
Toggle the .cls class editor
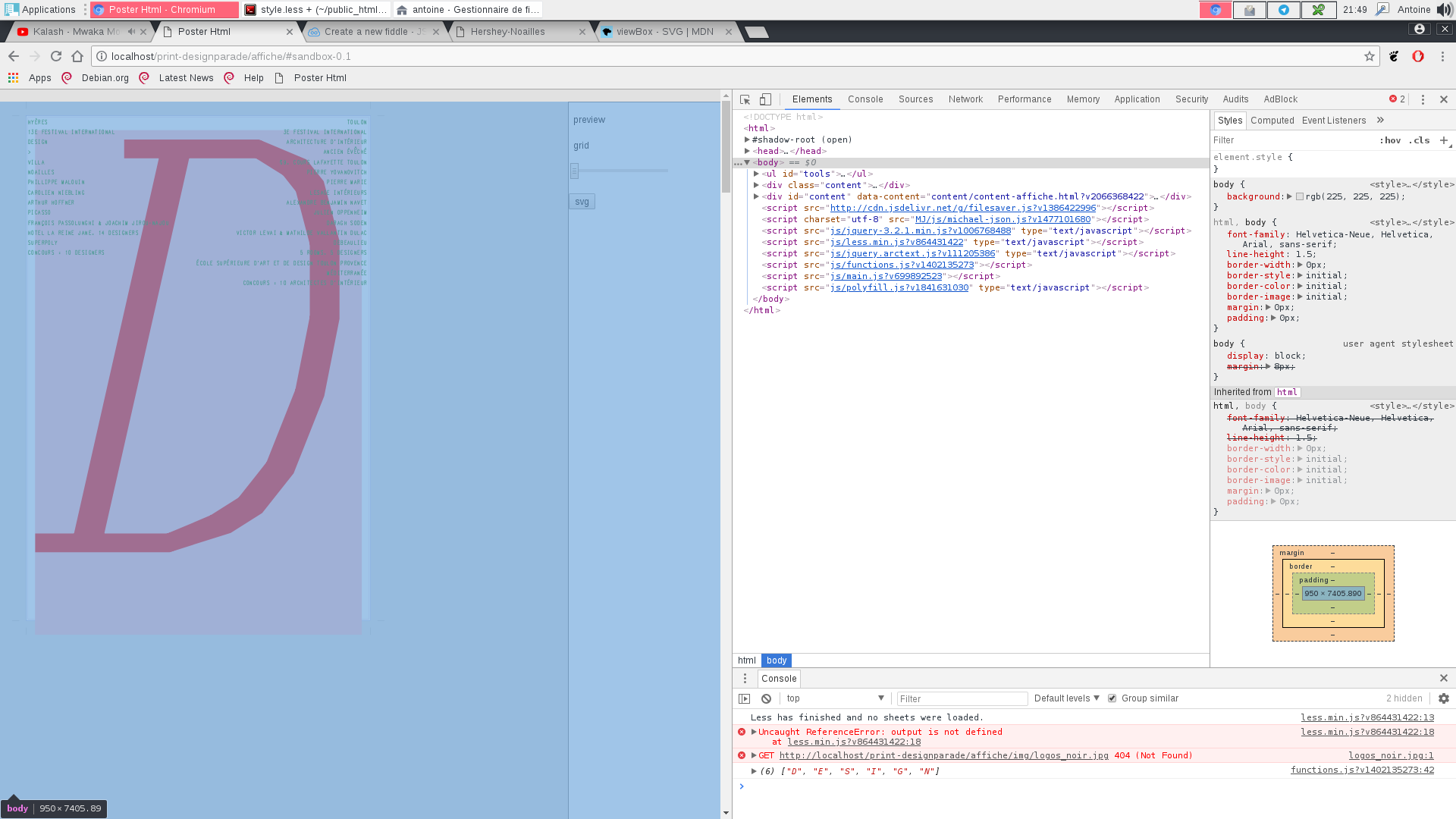(1419, 140)
